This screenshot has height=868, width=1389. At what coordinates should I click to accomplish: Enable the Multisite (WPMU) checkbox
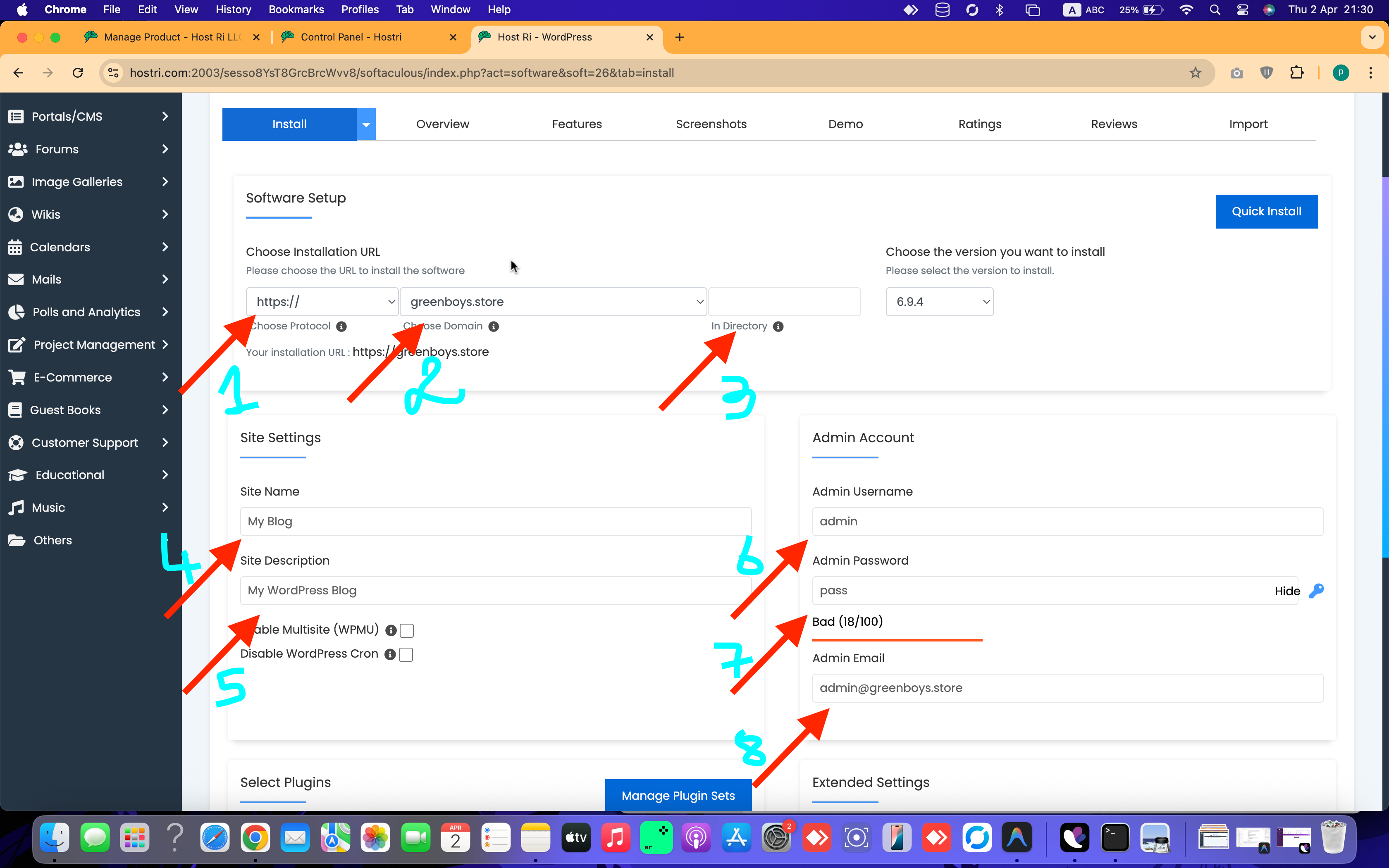[x=407, y=630]
